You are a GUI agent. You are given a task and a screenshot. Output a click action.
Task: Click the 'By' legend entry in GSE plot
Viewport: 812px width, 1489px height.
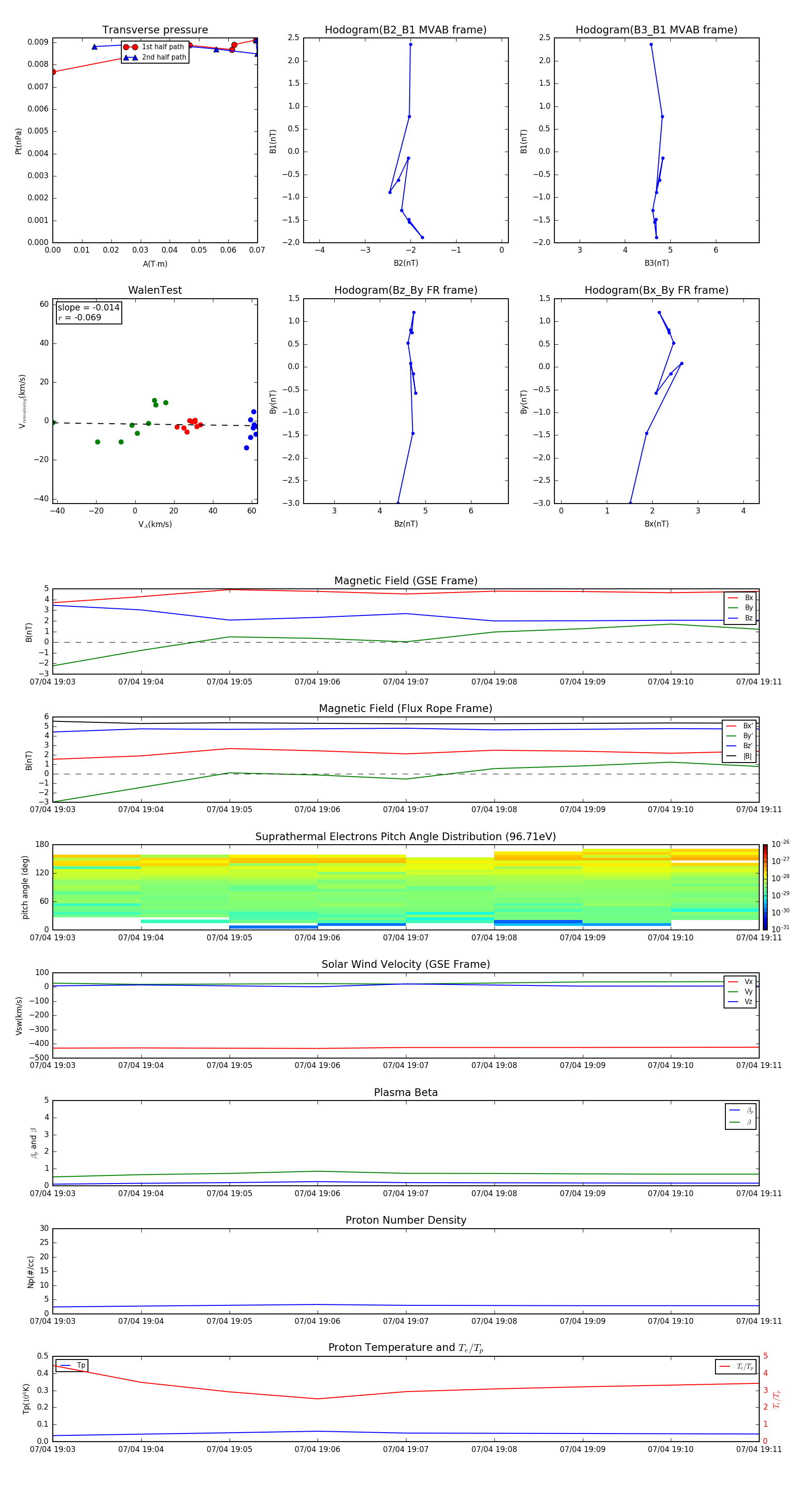[741, 608]
